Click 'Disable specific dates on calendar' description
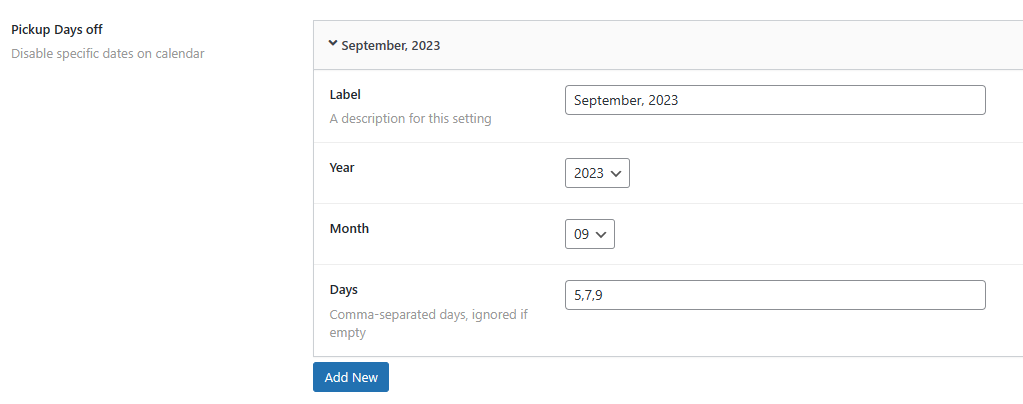This screenshot has width=1023, height=404. click(108, 53)
